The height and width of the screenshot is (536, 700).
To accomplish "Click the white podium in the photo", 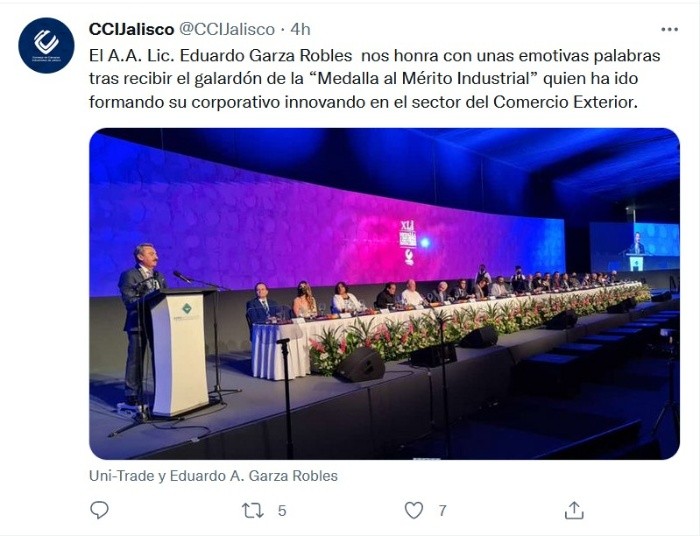I will tap(180, 350).
